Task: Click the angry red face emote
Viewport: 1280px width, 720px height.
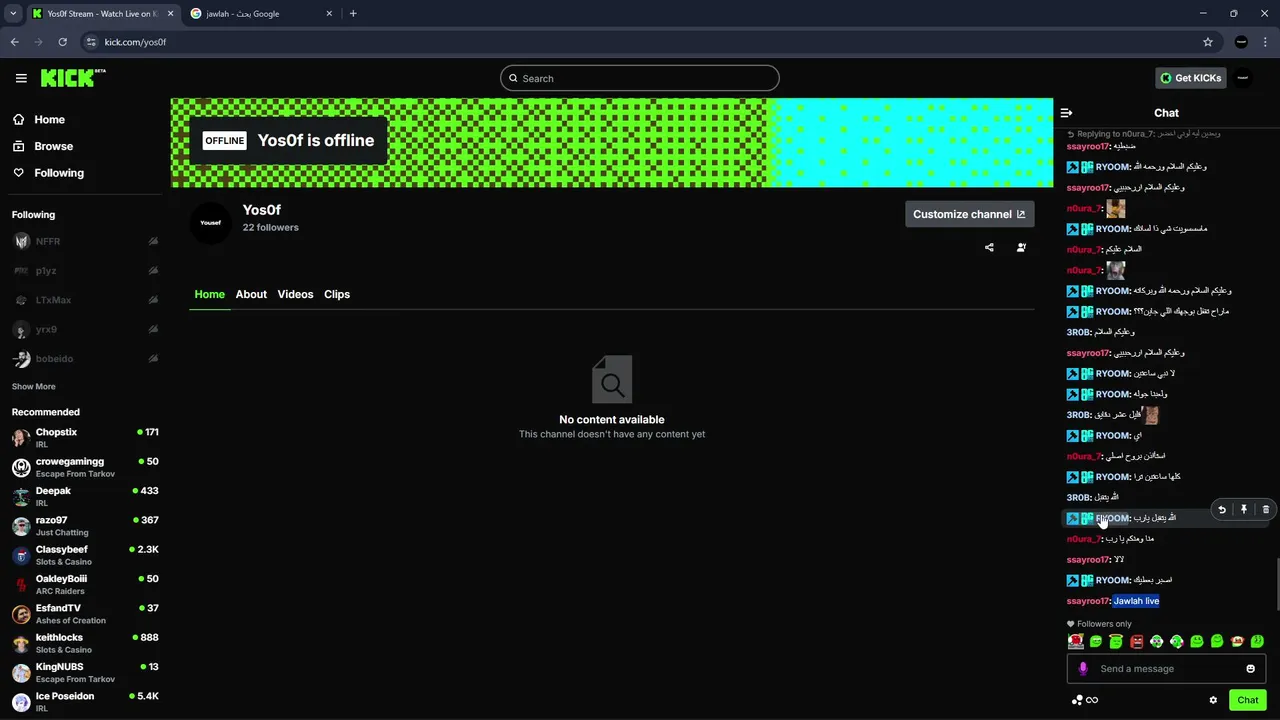Action: (x=1136, y=641)
